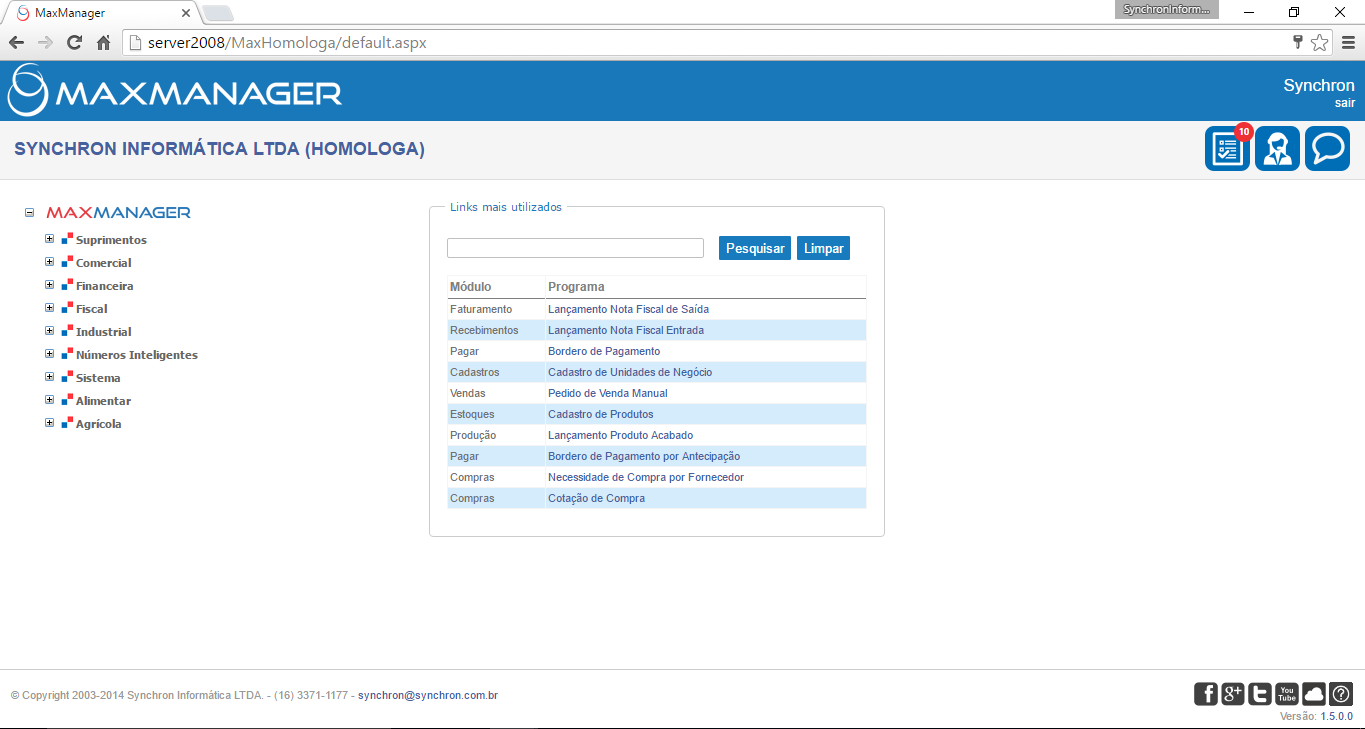Click the Google Plus icon in footer

coord(1232,694)
